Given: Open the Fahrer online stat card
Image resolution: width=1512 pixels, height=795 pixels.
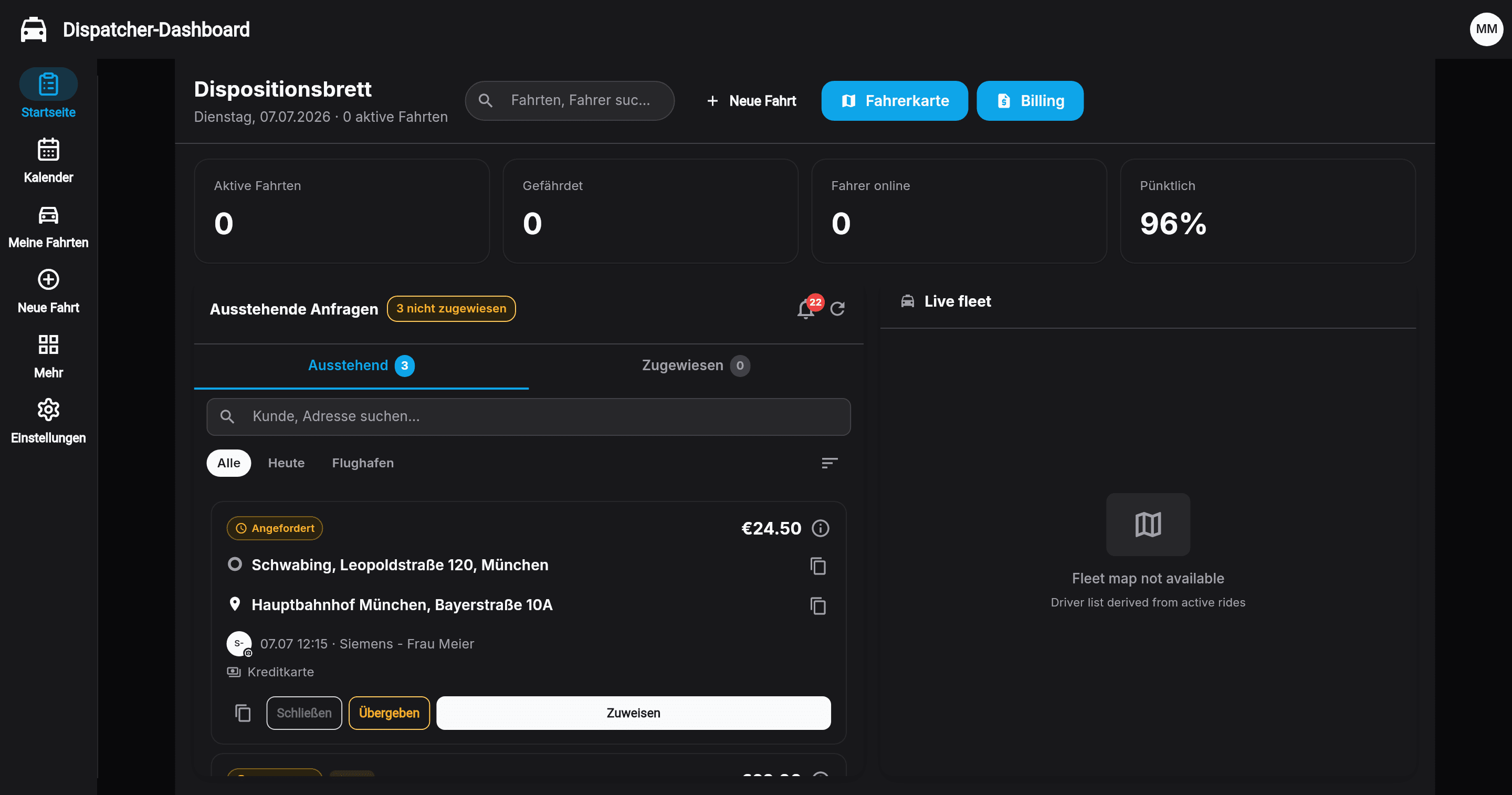Looking at the screenshot, I should click(959, 211).
